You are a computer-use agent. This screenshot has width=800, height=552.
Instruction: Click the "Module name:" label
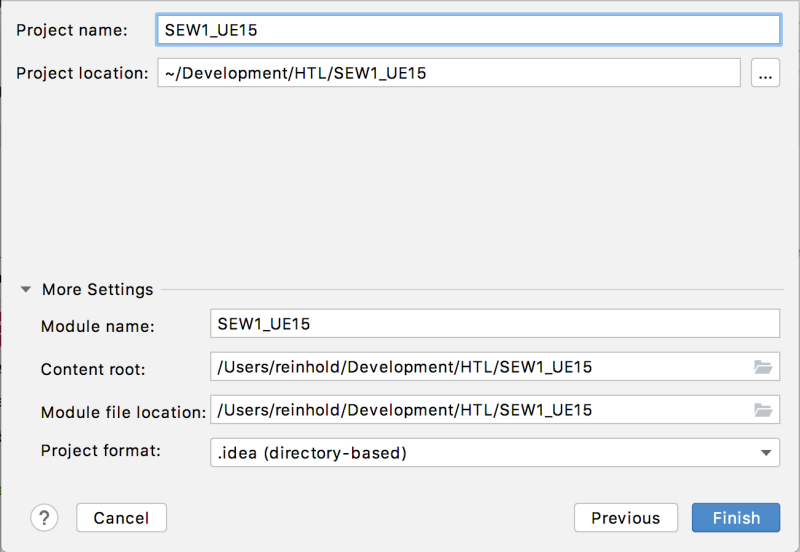97,326
